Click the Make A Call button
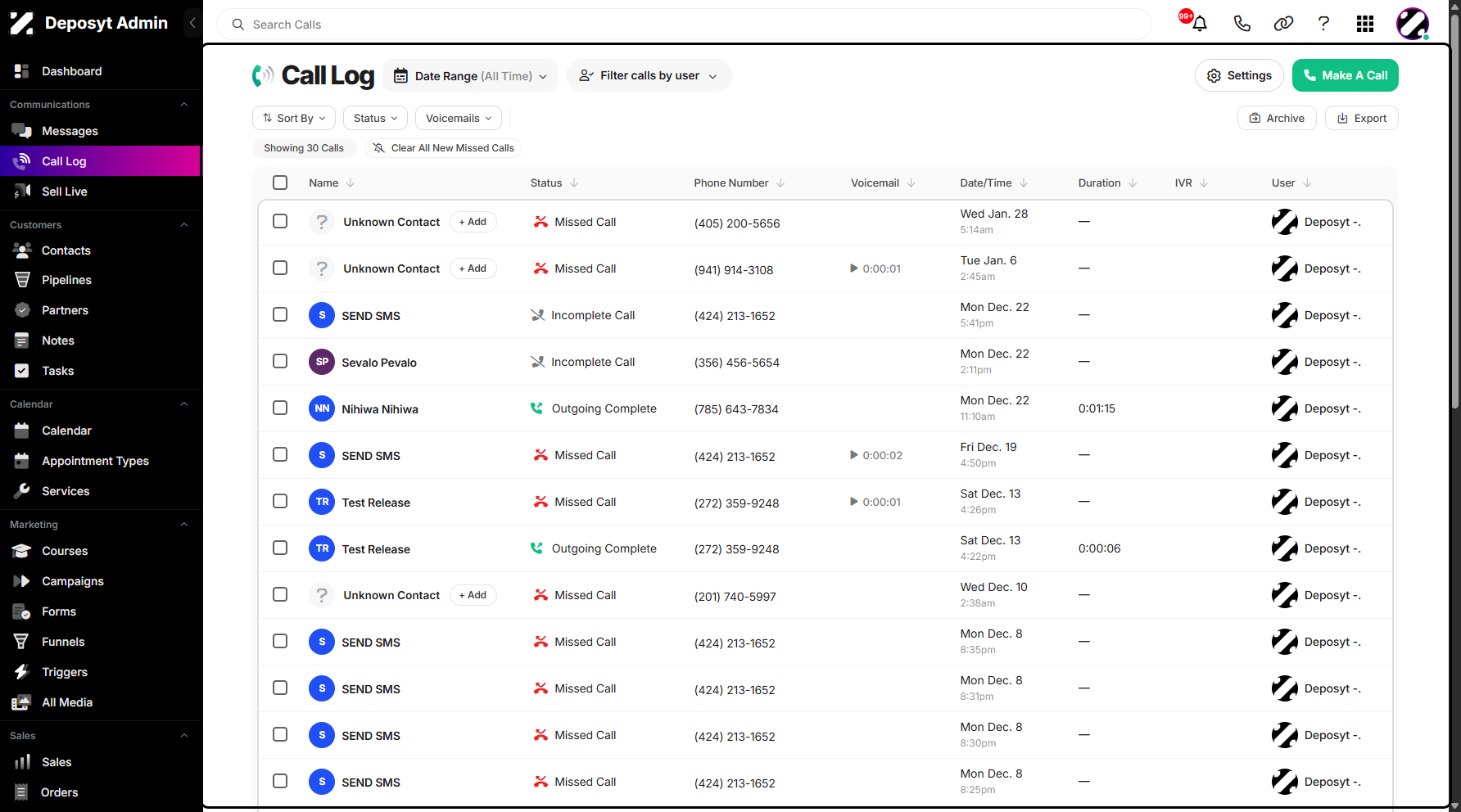1461x812 pixels. [1346, 75]
